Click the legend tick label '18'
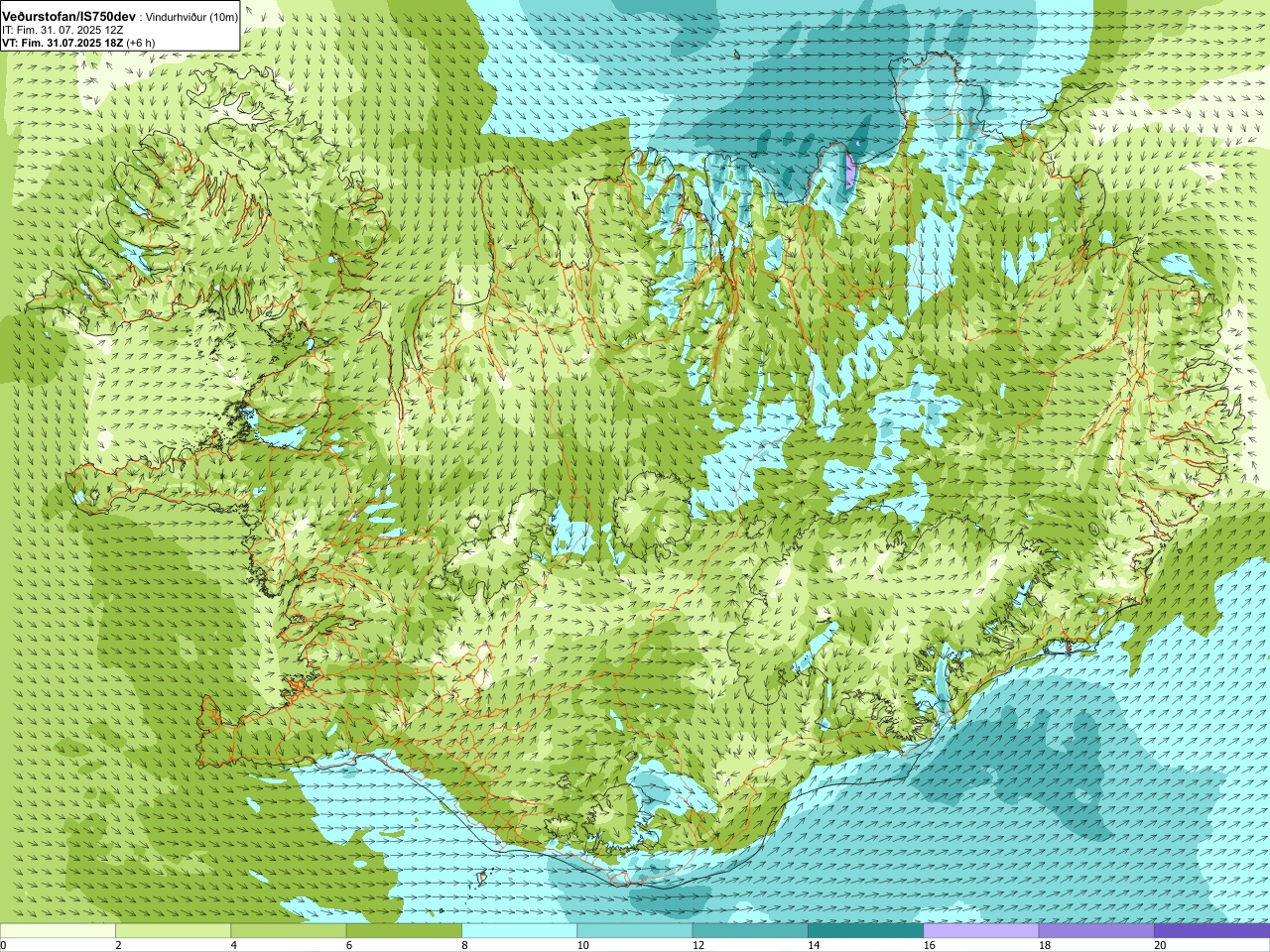Image resolution: width=1270 pixels, height=952 pixels. point(1045,945)
